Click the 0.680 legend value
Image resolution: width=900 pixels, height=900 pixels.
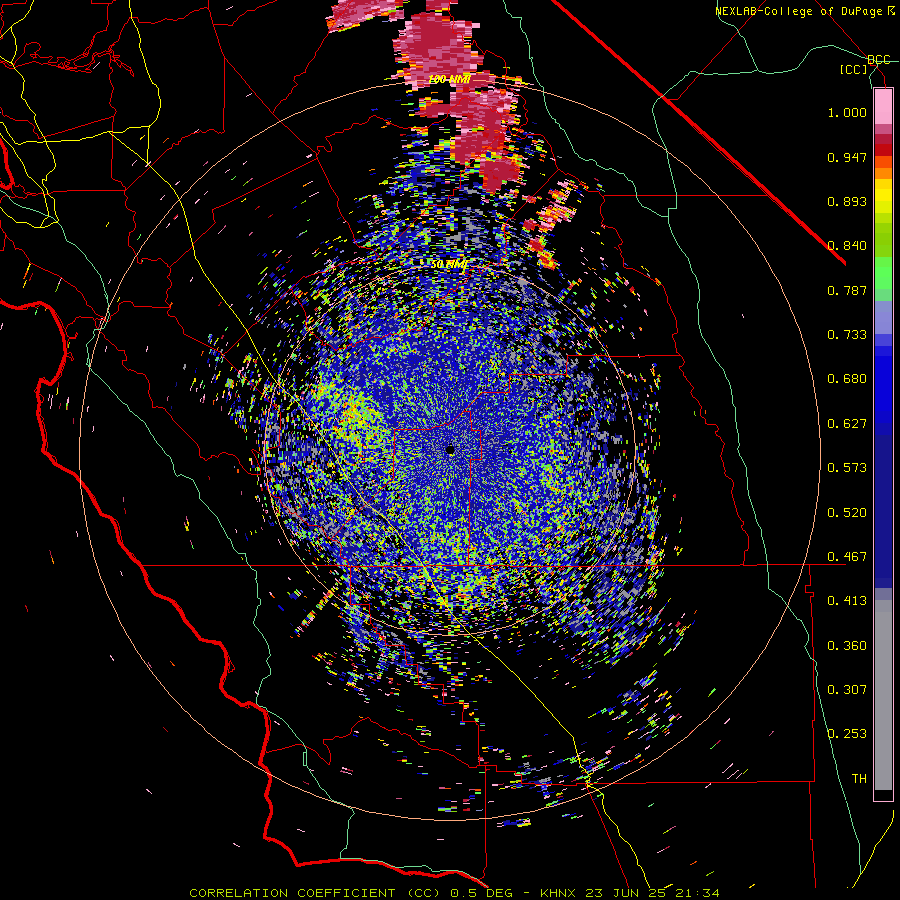(847, 379)
